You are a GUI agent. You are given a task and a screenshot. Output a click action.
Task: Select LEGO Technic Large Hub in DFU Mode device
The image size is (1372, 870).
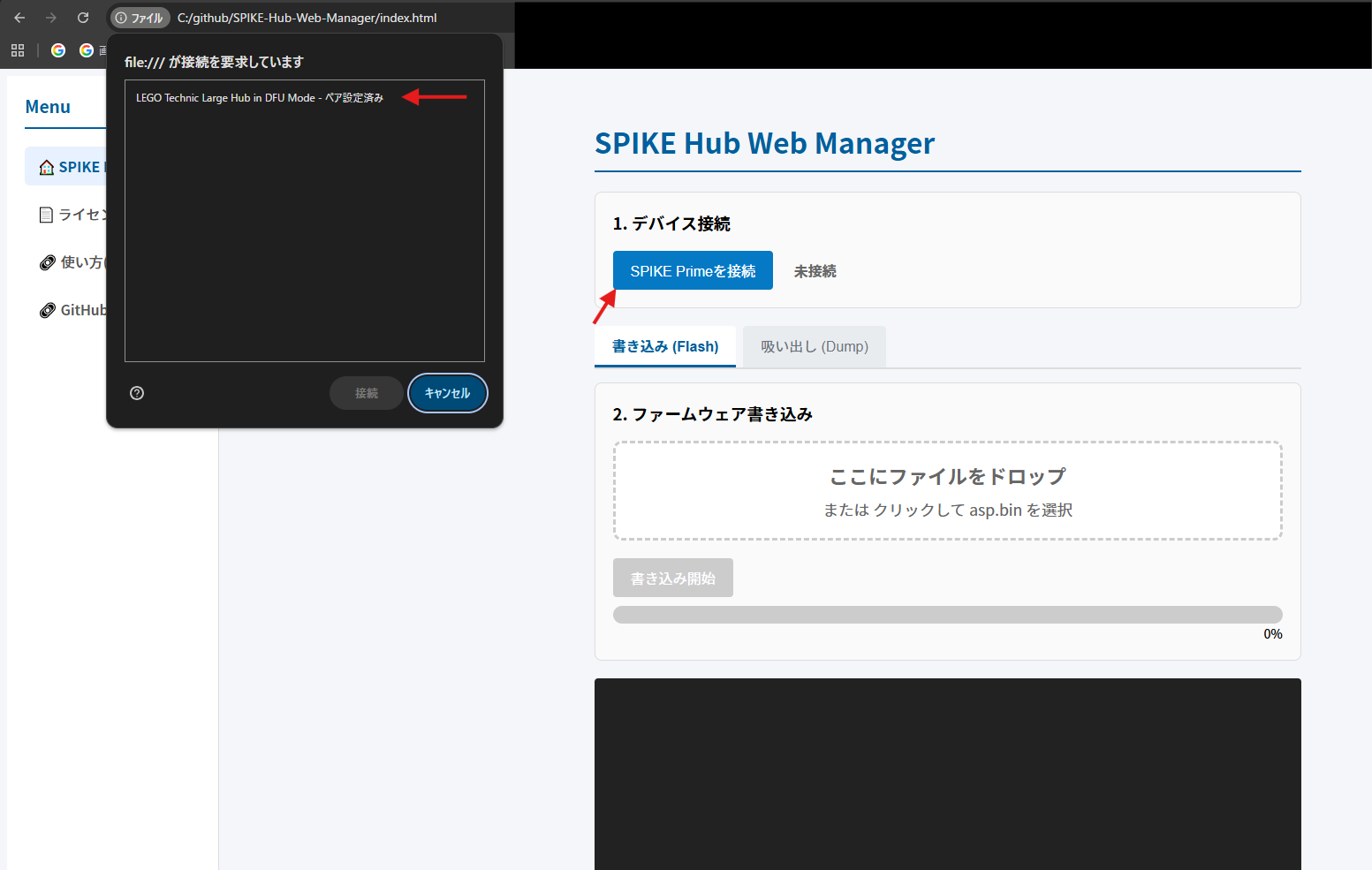[304, 98]
